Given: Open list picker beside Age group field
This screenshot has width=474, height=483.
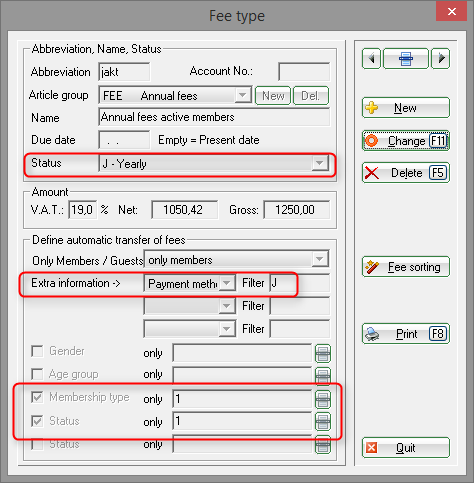Looking at the screenshot, I should pos(323,376).
